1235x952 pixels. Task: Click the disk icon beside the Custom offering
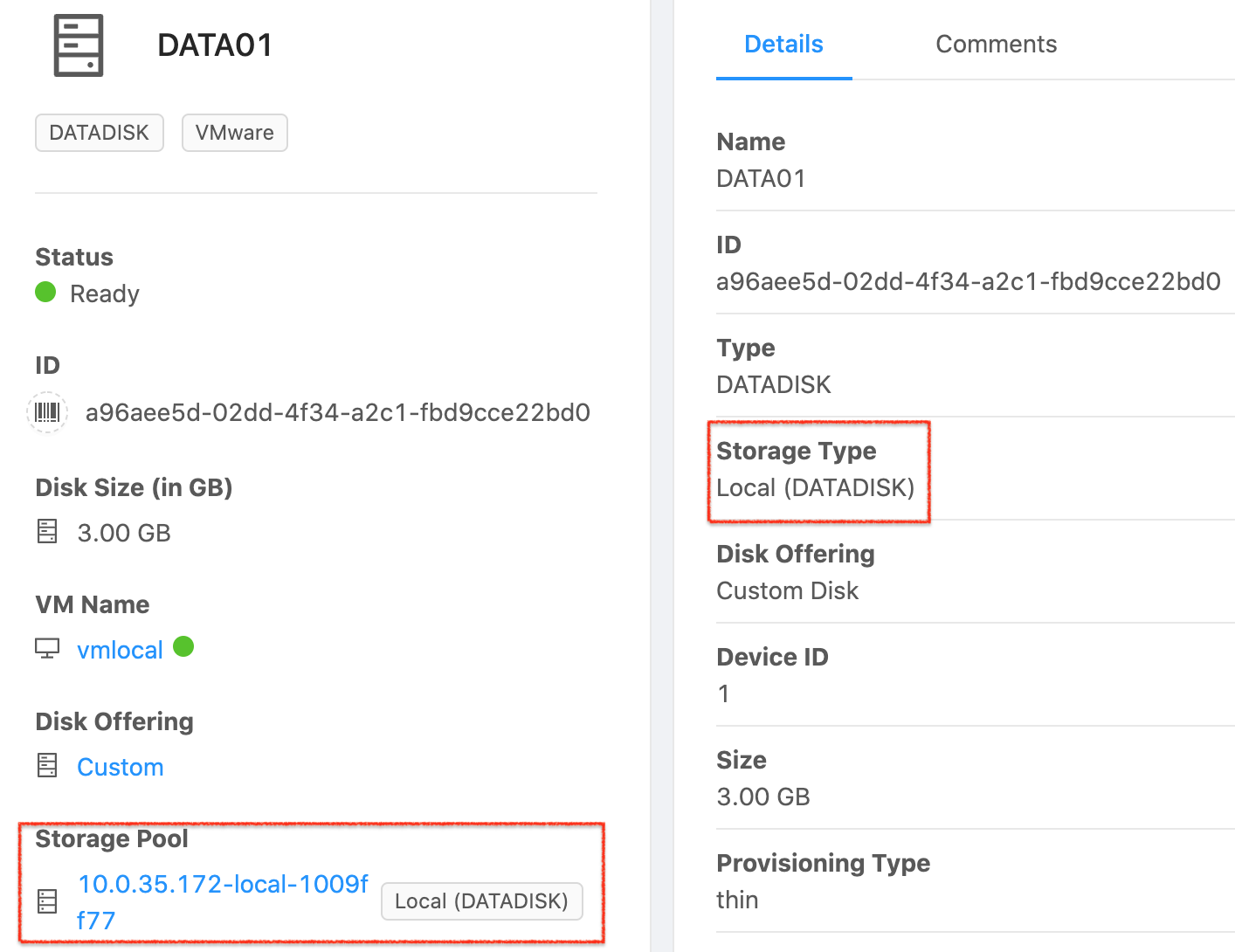click(46, 764)
